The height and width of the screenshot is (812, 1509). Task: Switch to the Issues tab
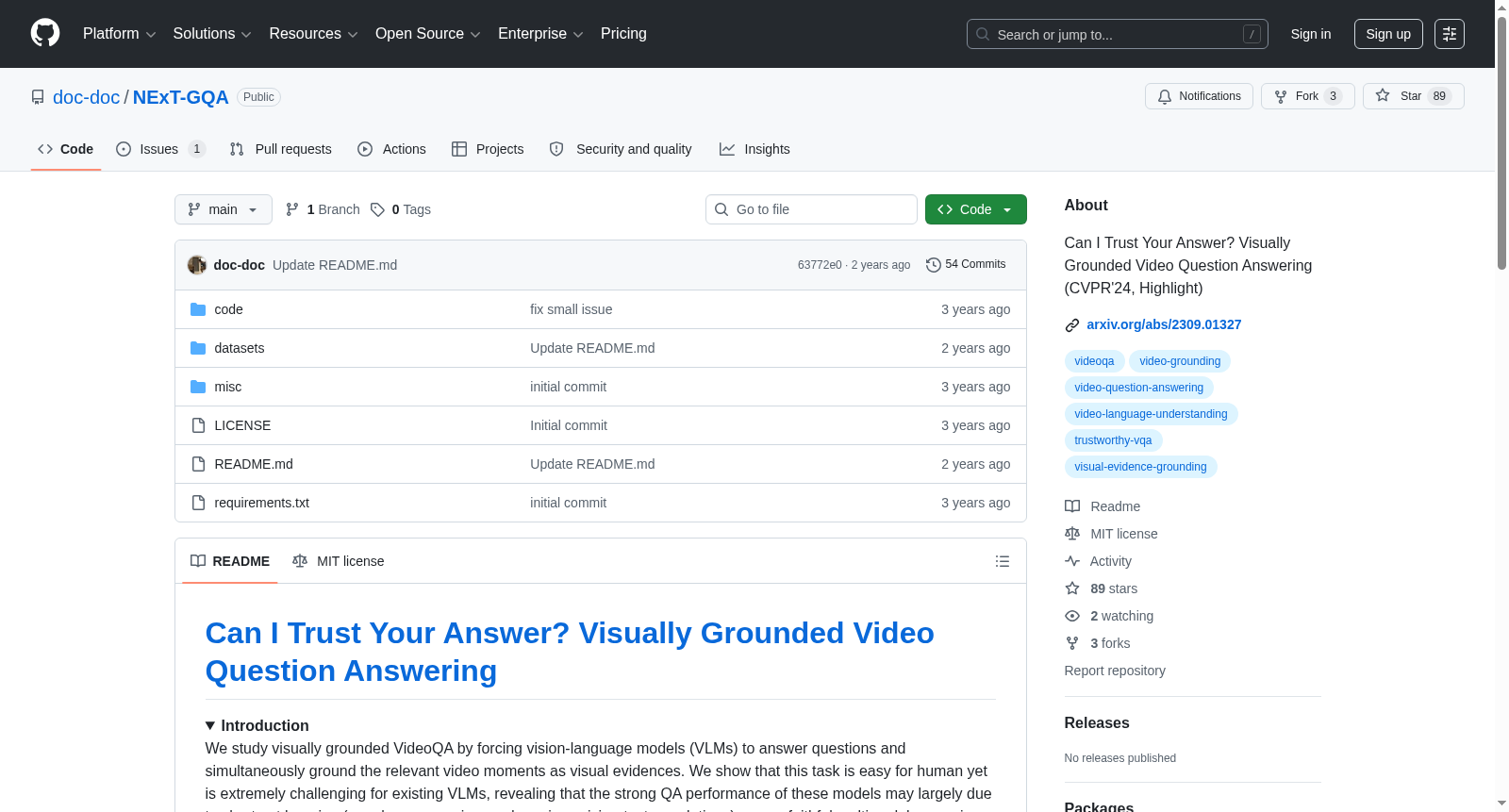click(160, 149)
